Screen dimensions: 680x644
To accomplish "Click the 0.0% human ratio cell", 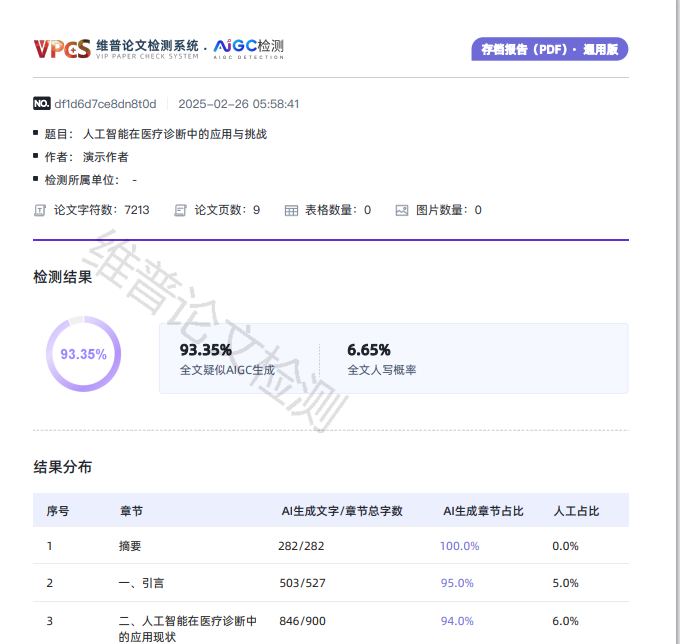I will 566,546.
